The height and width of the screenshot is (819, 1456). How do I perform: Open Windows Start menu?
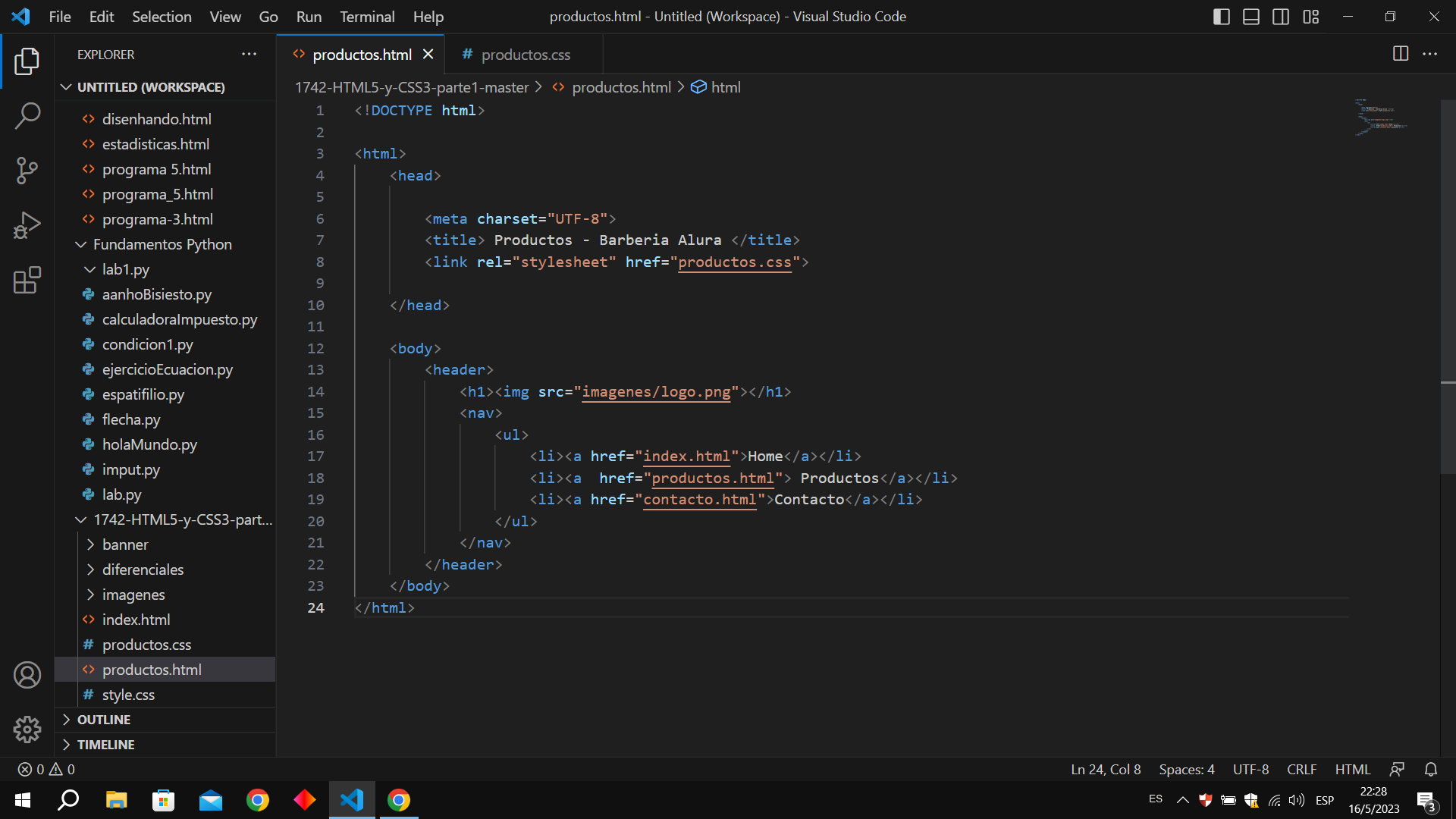(23, 800)
